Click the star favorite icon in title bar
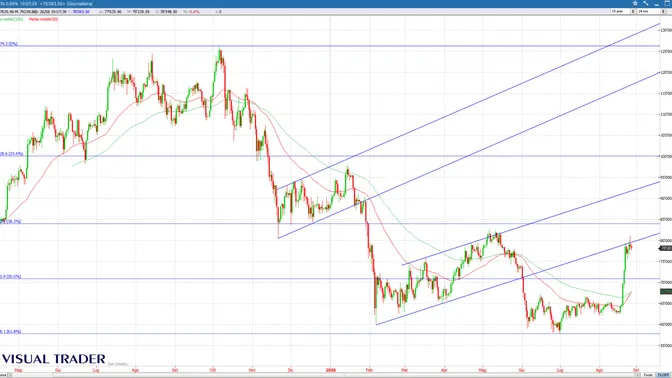Image resolution: width=672 pixels, height=378 pixels. (635, 3)
